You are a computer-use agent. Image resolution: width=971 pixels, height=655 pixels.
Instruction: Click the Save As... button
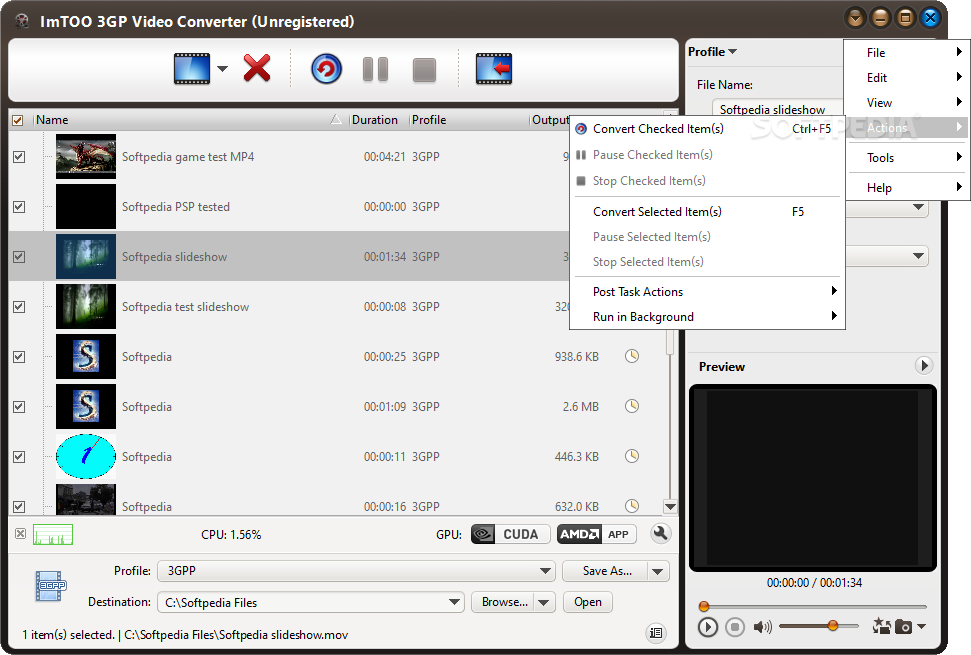606,571
